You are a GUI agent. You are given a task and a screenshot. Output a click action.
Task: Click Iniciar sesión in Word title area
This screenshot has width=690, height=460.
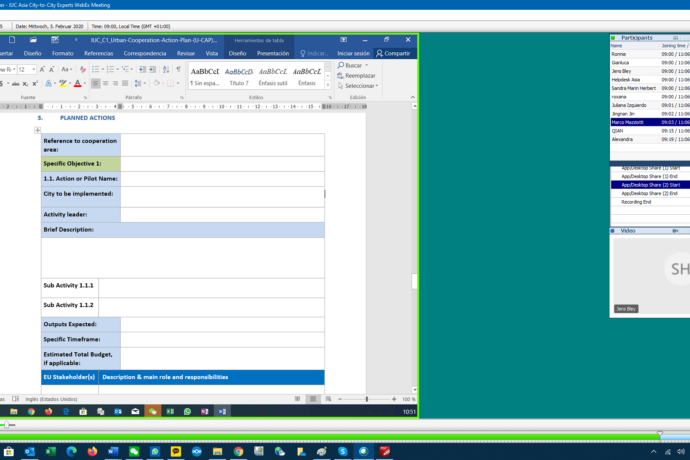tap(353, 53)
